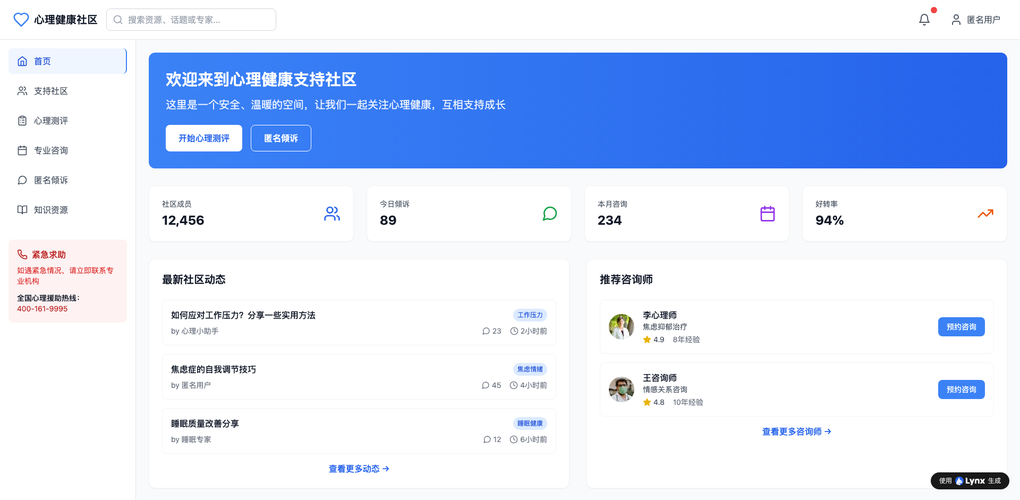1020x500 pixels.
Task: Click 王咨询师's avatar photo
Action: [x=621, y=390]
